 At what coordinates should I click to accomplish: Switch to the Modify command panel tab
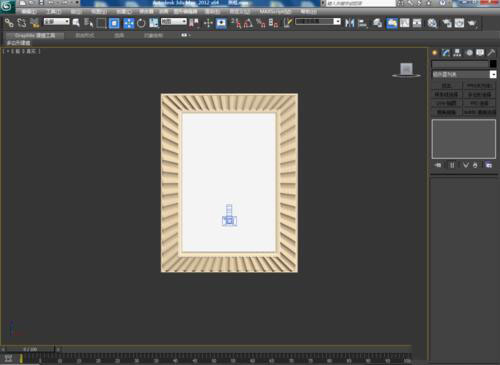pyautogui.click(x=446, y=53)
